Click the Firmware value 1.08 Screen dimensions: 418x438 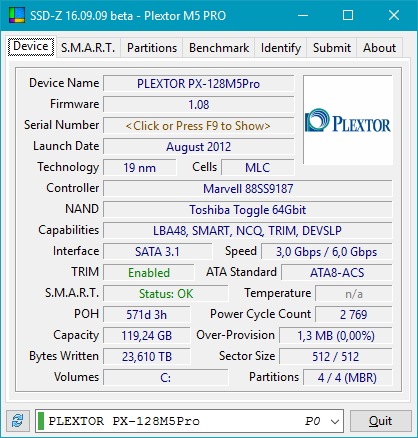click(198, 105)
